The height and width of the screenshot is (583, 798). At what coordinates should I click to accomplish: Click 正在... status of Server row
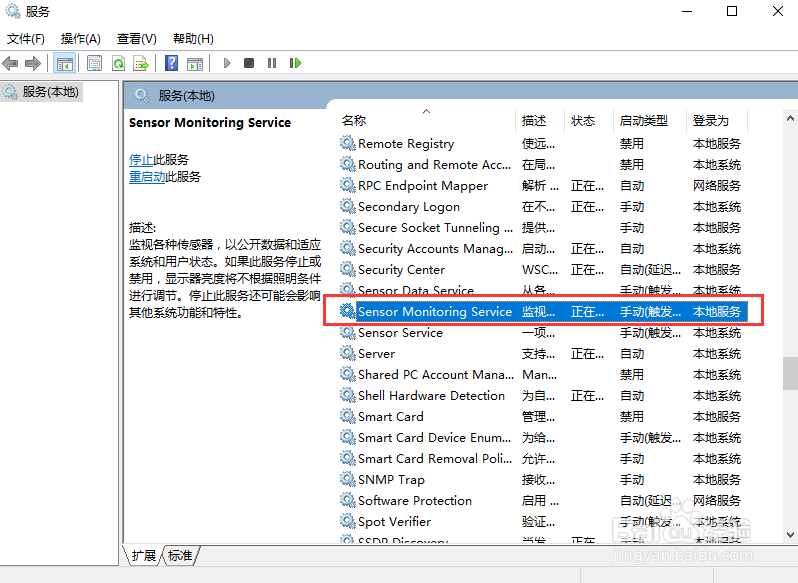(x=587, y=354)
